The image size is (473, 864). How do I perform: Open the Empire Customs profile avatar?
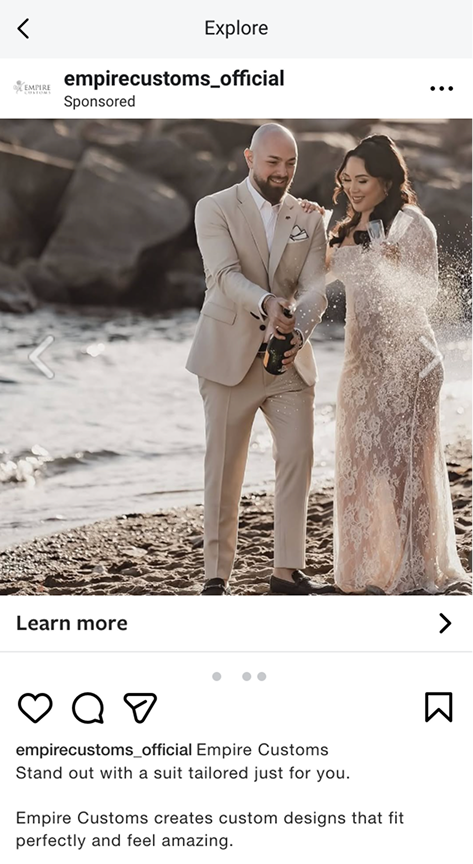32,88
